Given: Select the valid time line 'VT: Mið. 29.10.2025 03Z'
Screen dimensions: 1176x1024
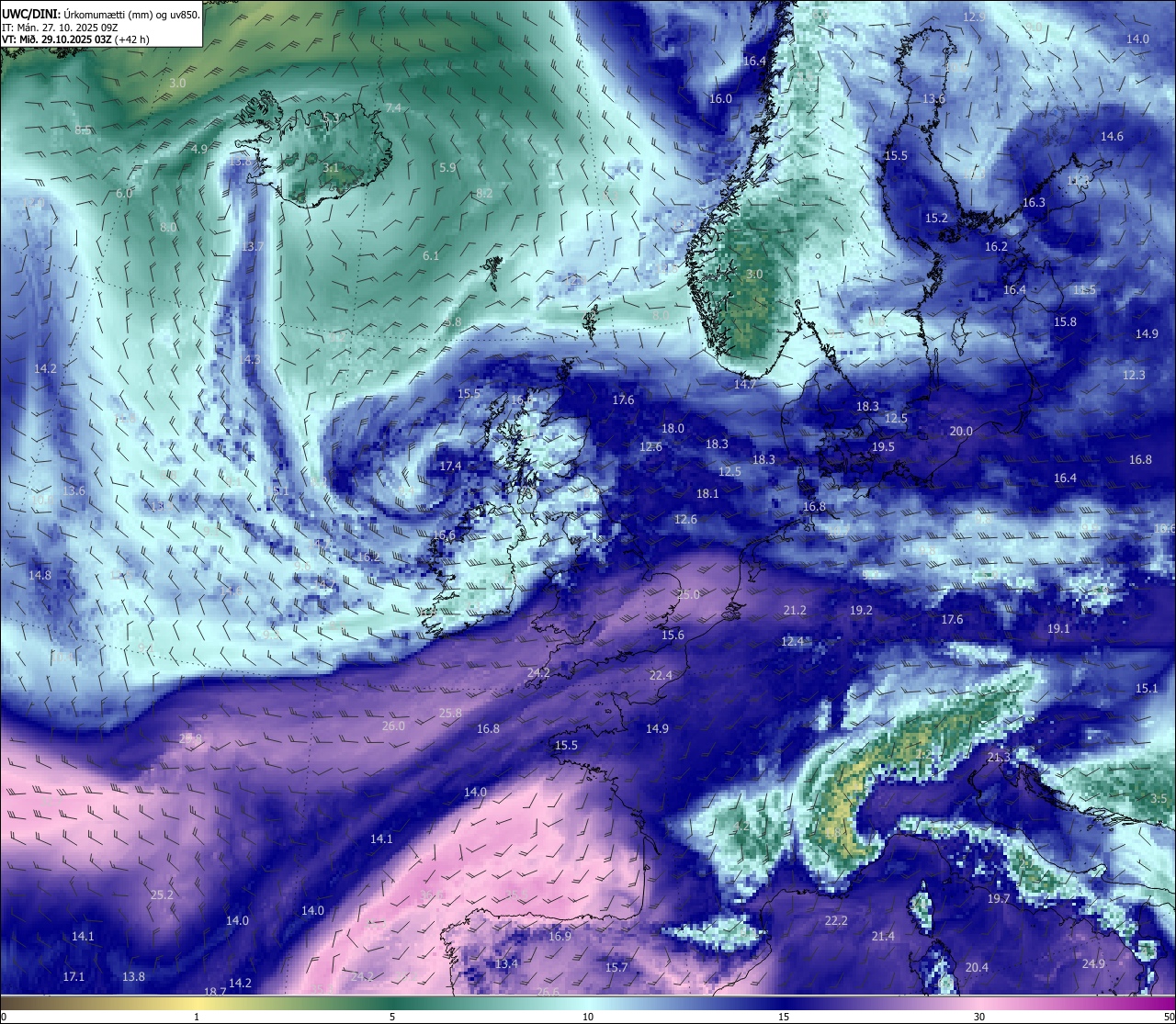Looking at the screenshot, I should (x=57, y=39).
